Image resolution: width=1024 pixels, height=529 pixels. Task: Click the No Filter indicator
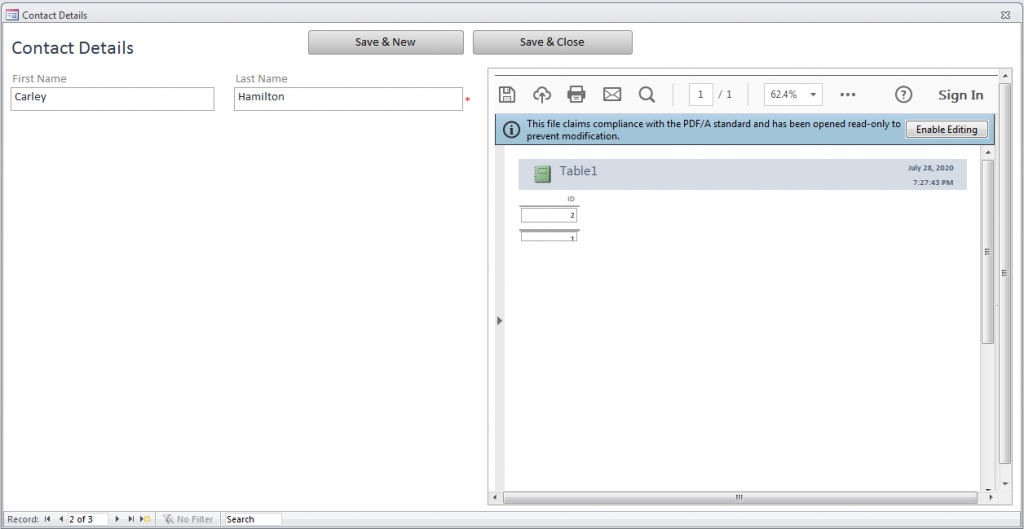[188, 519]
